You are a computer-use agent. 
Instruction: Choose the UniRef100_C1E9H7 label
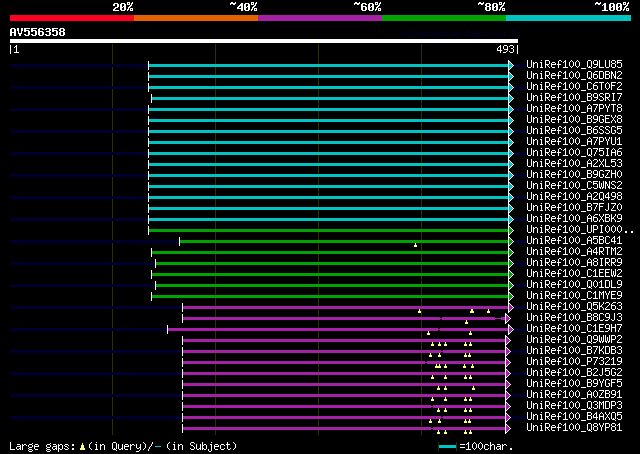[574, 329]
